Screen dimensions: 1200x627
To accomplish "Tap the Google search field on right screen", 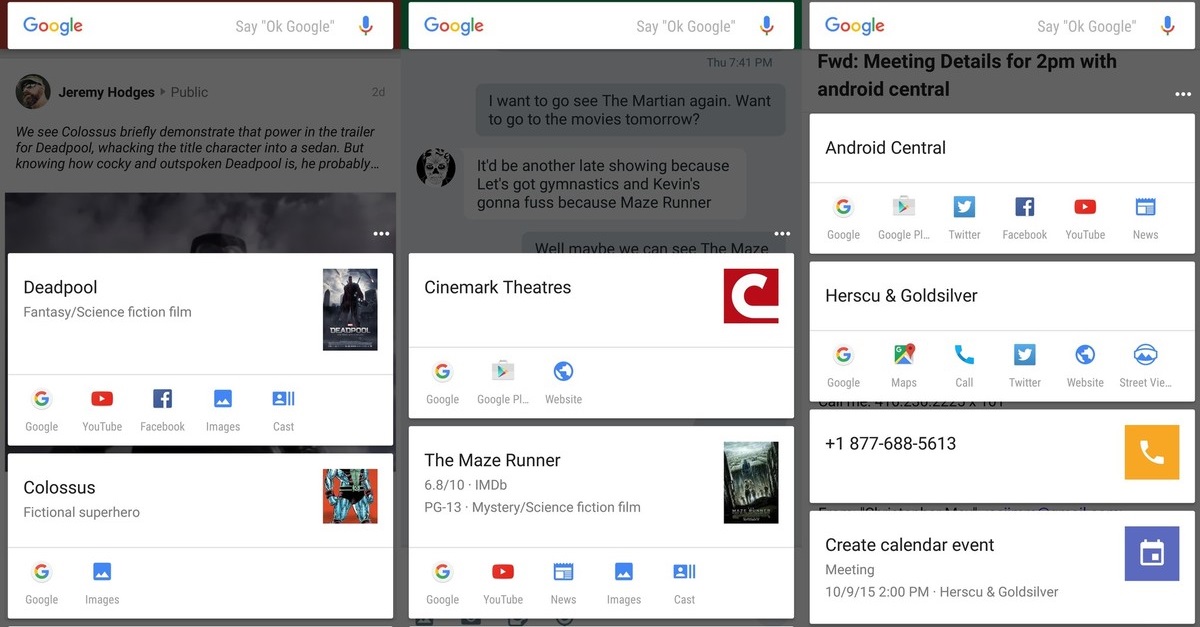I will (x=1002, y=26).
